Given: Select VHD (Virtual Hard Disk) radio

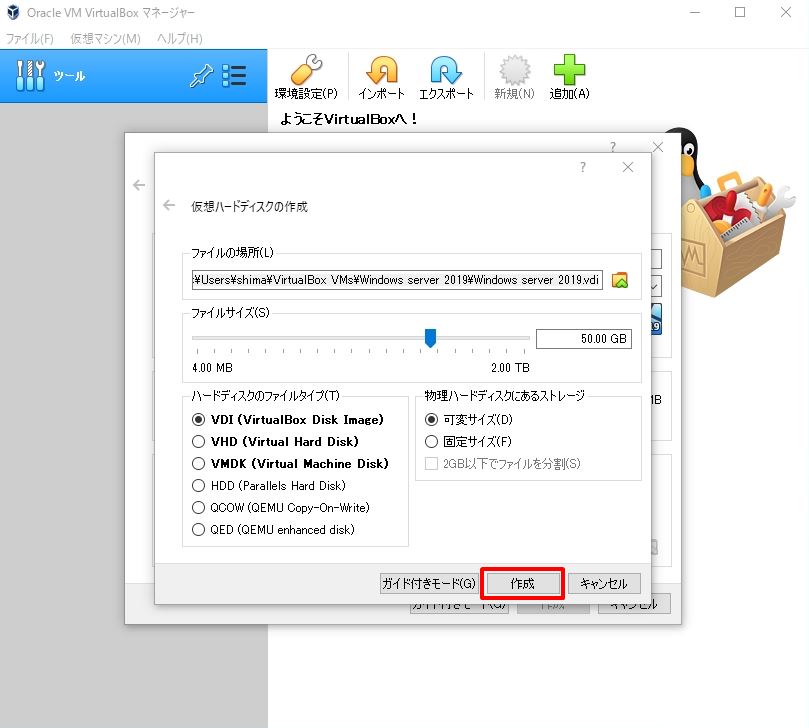Looking at the screenshot, I should pyautogui.click(x=198, y=442).
